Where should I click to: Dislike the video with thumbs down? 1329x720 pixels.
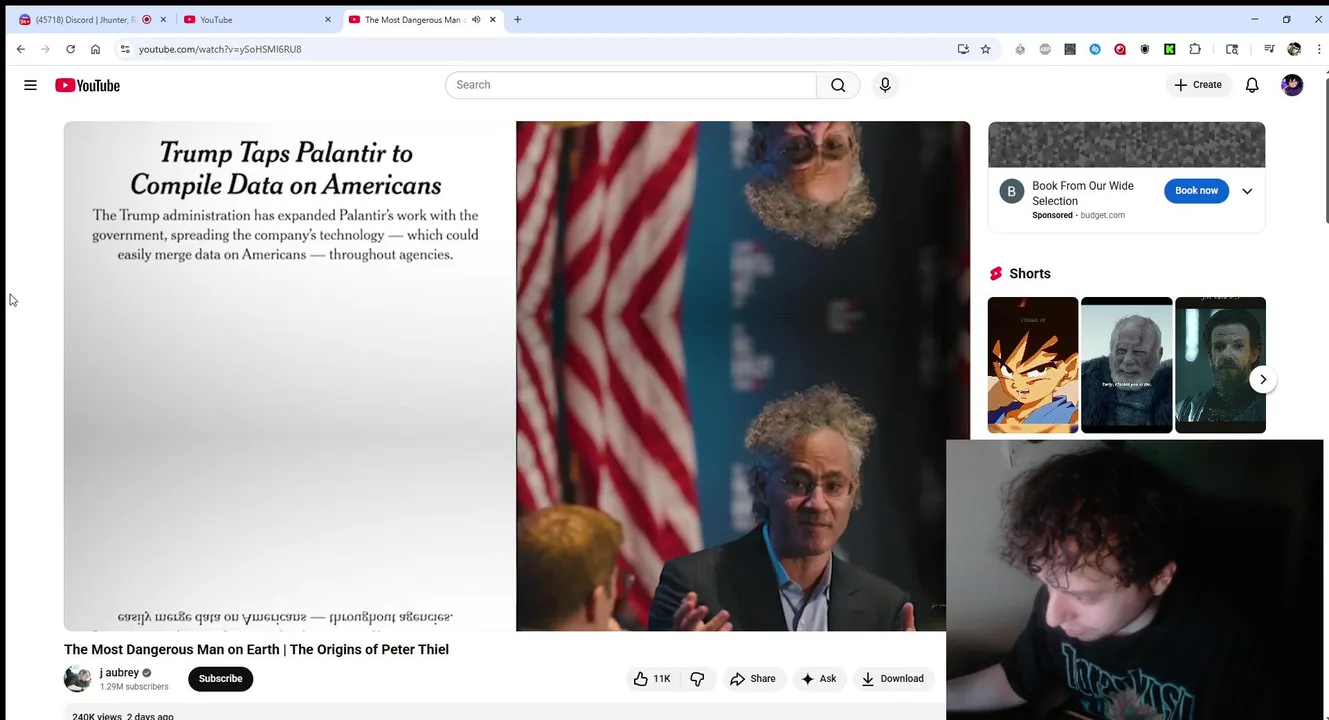click(698, 679)
